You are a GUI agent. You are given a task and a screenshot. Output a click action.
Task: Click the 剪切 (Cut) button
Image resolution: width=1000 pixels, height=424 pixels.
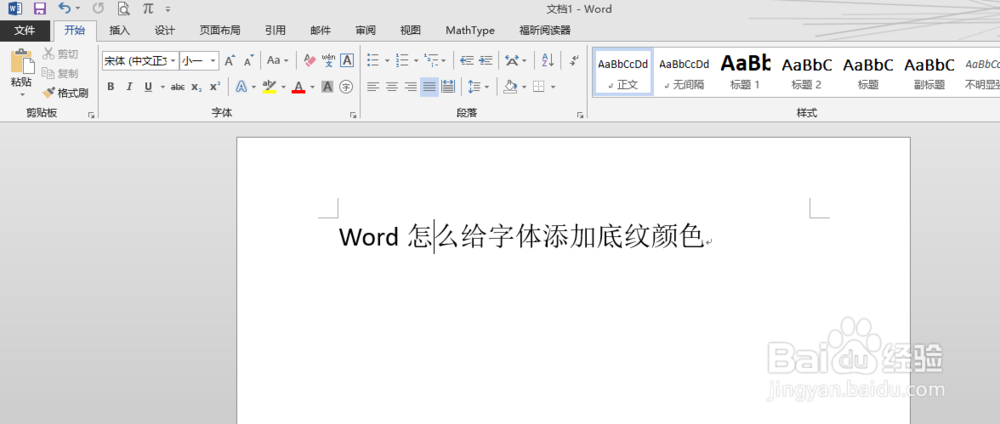click(61, 54)
